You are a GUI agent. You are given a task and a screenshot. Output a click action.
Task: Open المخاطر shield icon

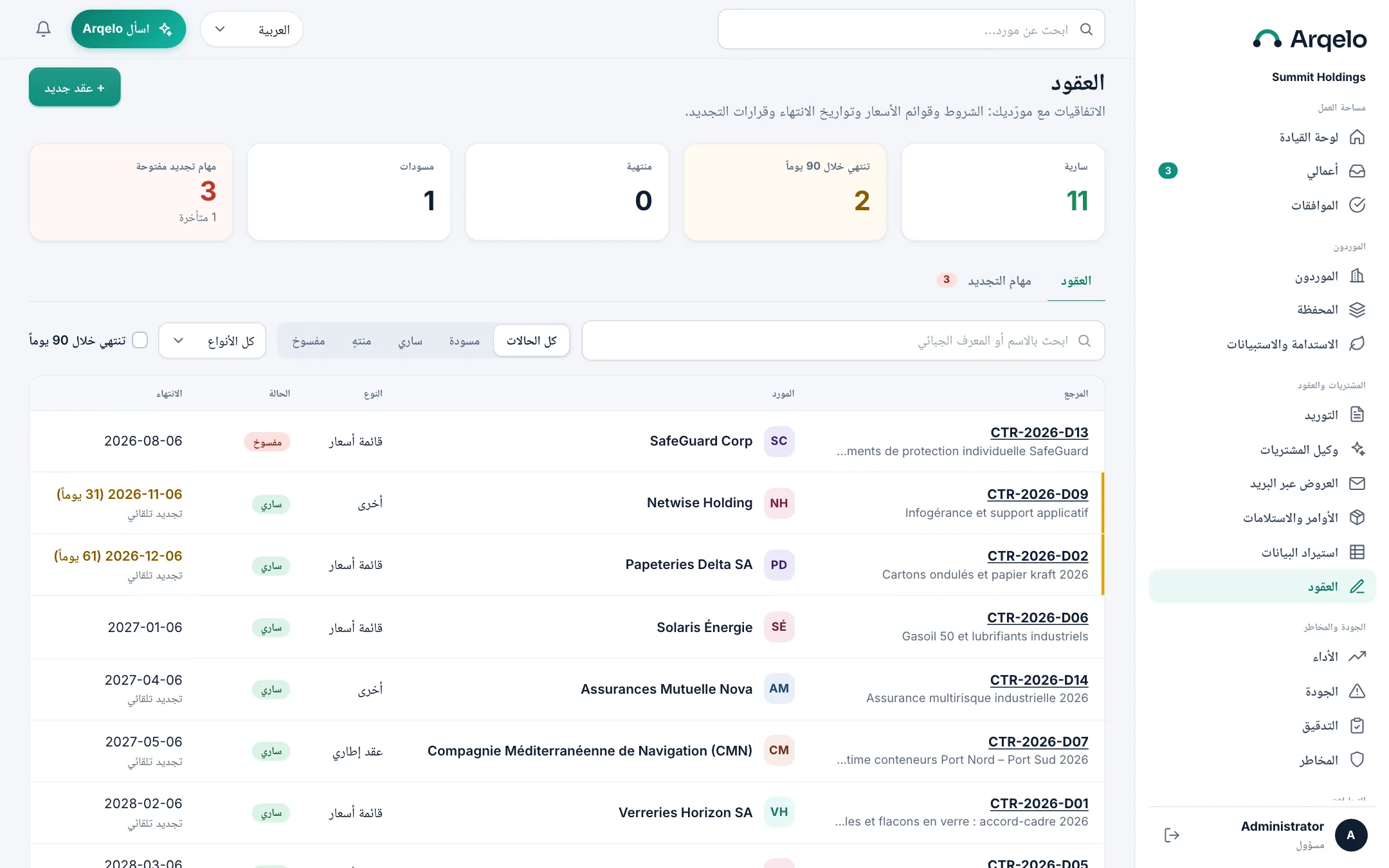click(x=1357, y=759)
